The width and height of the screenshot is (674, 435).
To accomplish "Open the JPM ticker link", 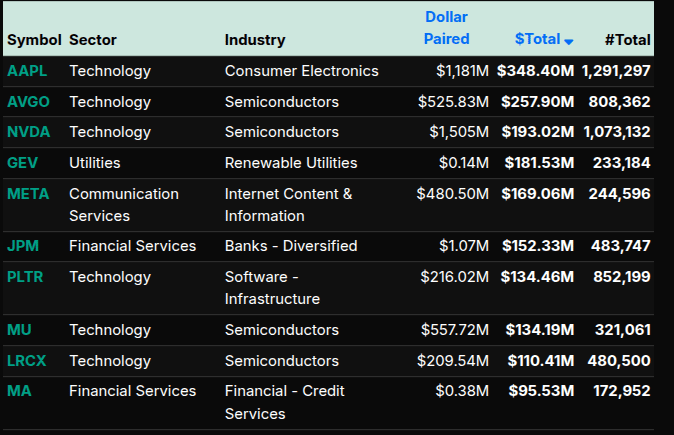I will coord(23,246).
